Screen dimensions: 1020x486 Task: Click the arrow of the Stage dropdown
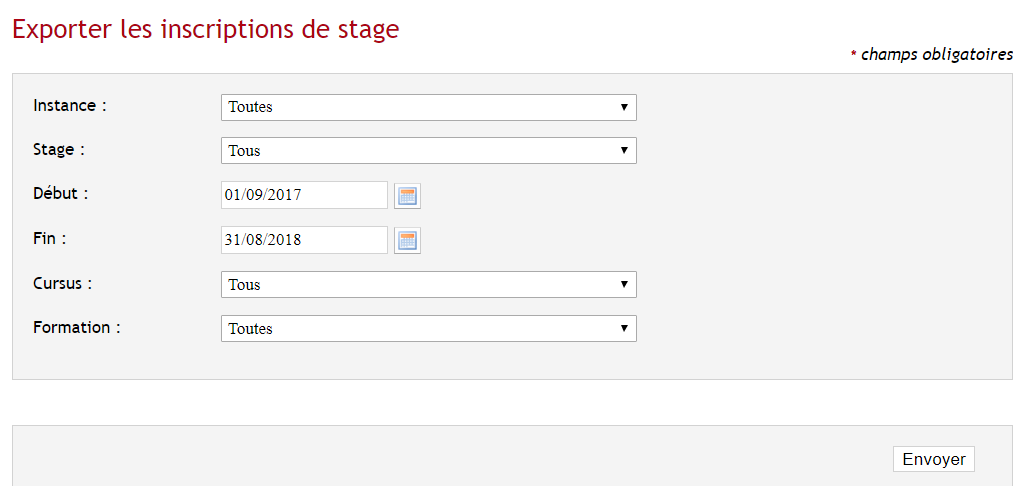[x=624, y=150]
